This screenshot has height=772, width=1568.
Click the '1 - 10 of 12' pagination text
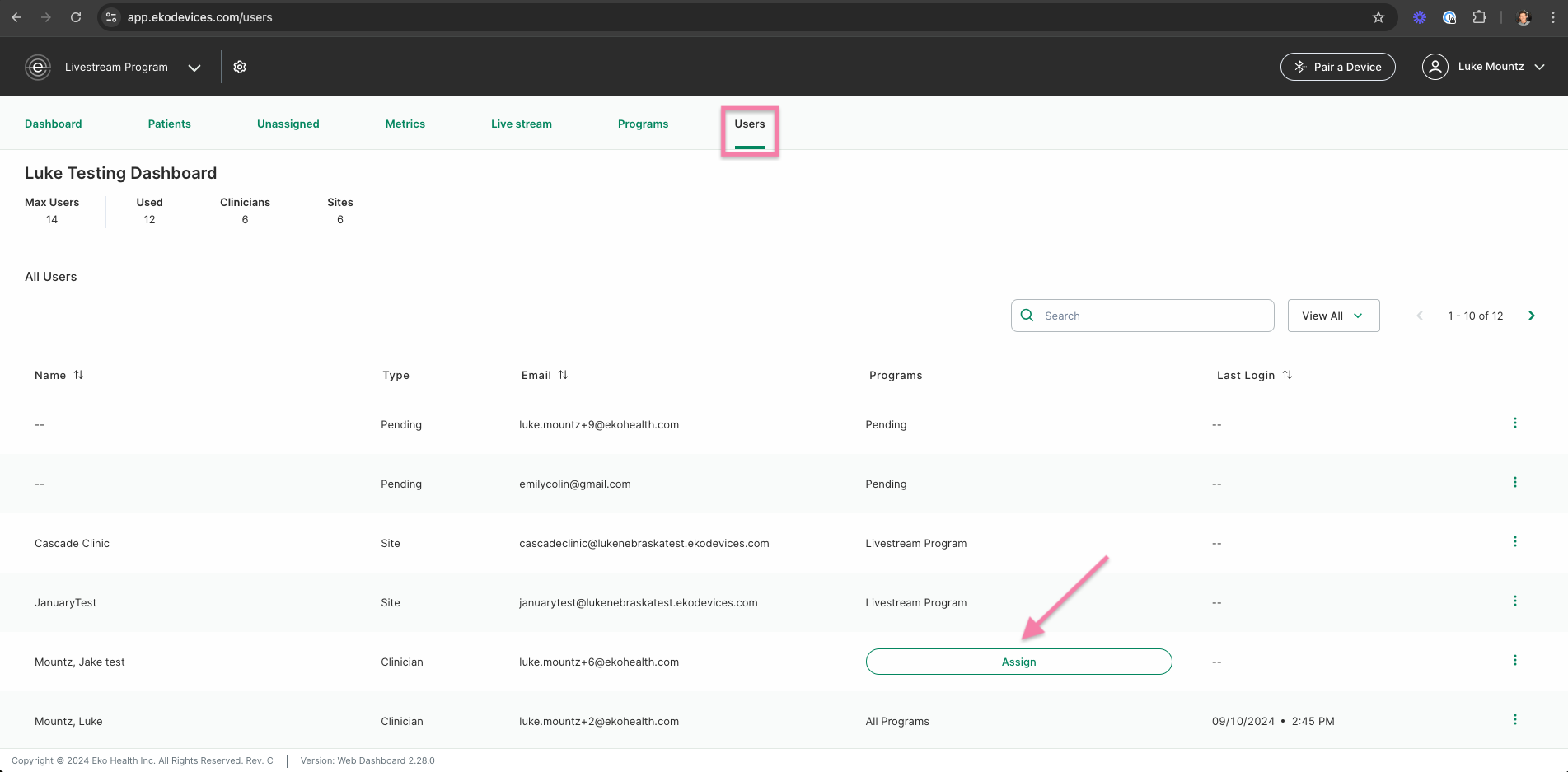[1476, 316]
